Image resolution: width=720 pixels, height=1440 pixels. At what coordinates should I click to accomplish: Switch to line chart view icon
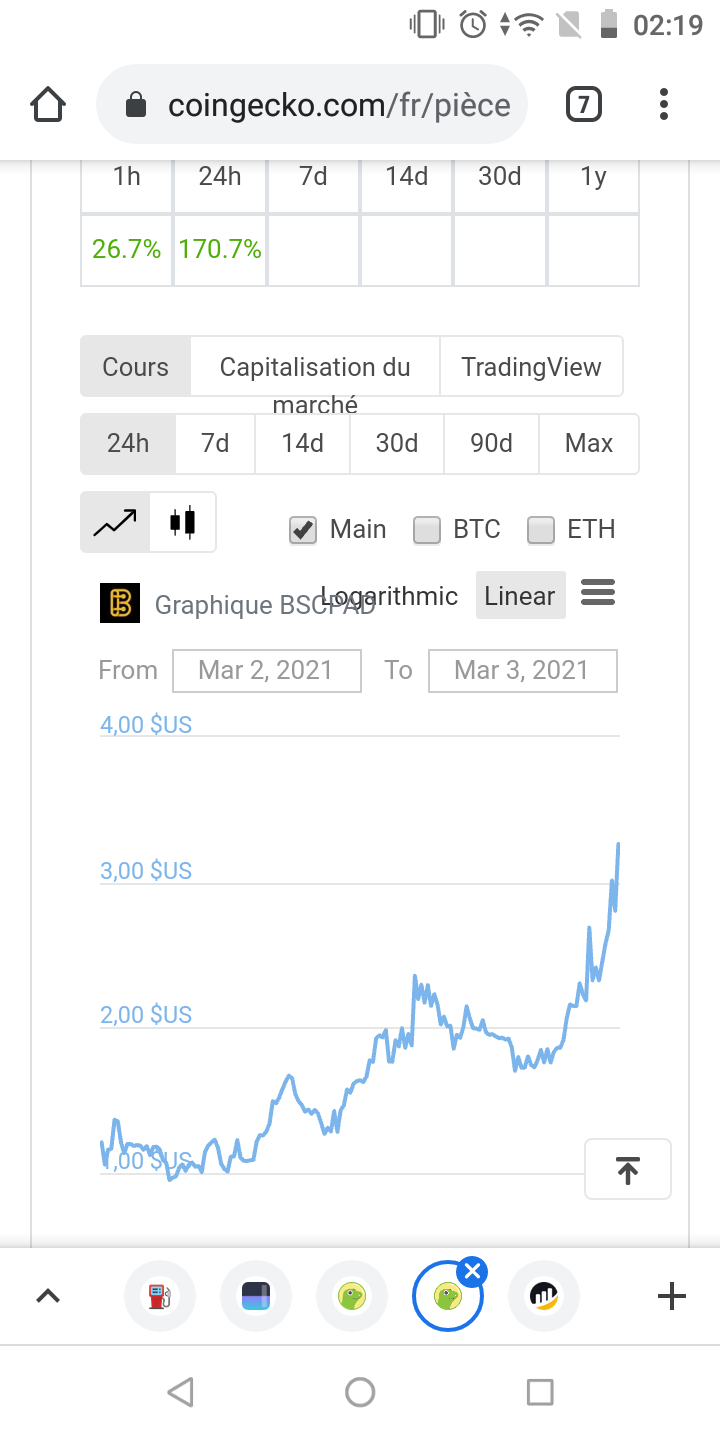tap(115, 522)
